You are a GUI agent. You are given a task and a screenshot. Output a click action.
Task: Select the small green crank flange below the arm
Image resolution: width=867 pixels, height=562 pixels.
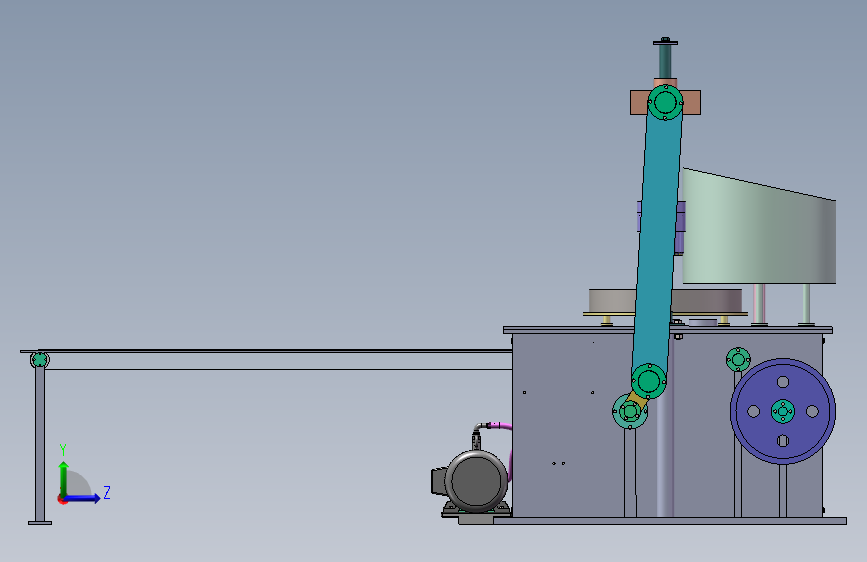[x=630, y=411]
